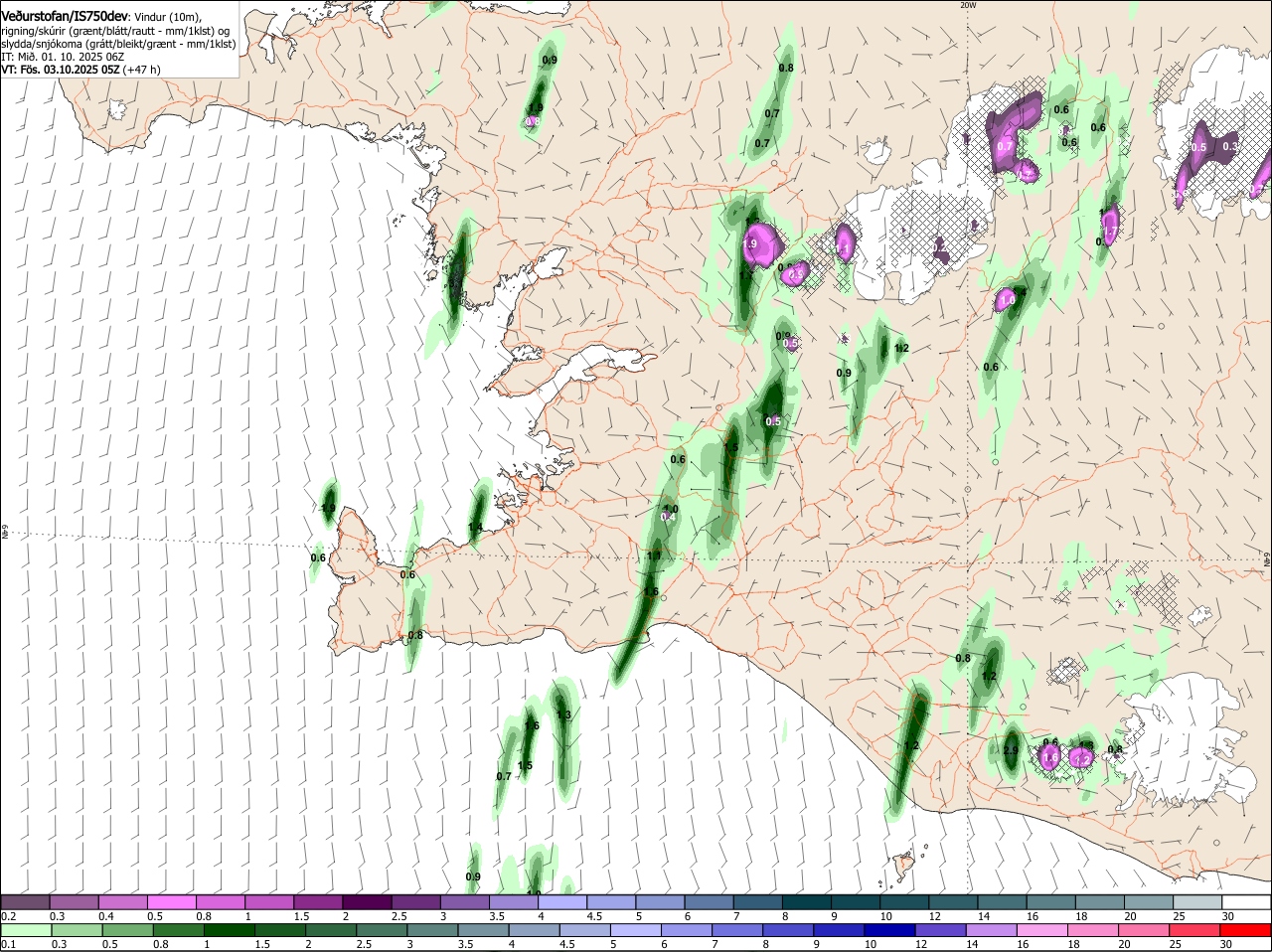
Task: Click the '20W' longitude label
Action: [968, 5]
